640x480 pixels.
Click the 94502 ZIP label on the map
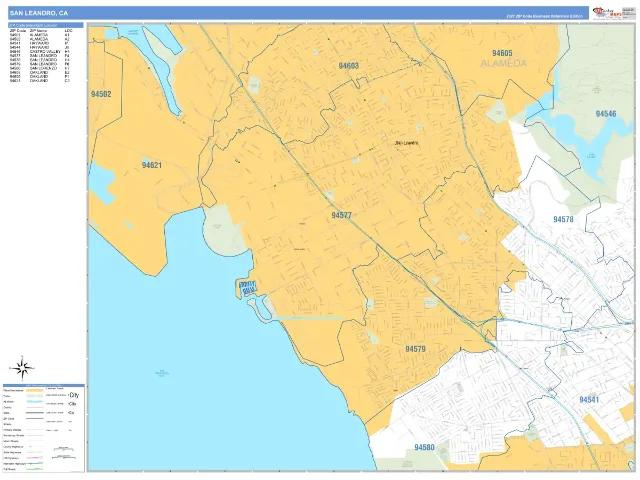[101, 94]
